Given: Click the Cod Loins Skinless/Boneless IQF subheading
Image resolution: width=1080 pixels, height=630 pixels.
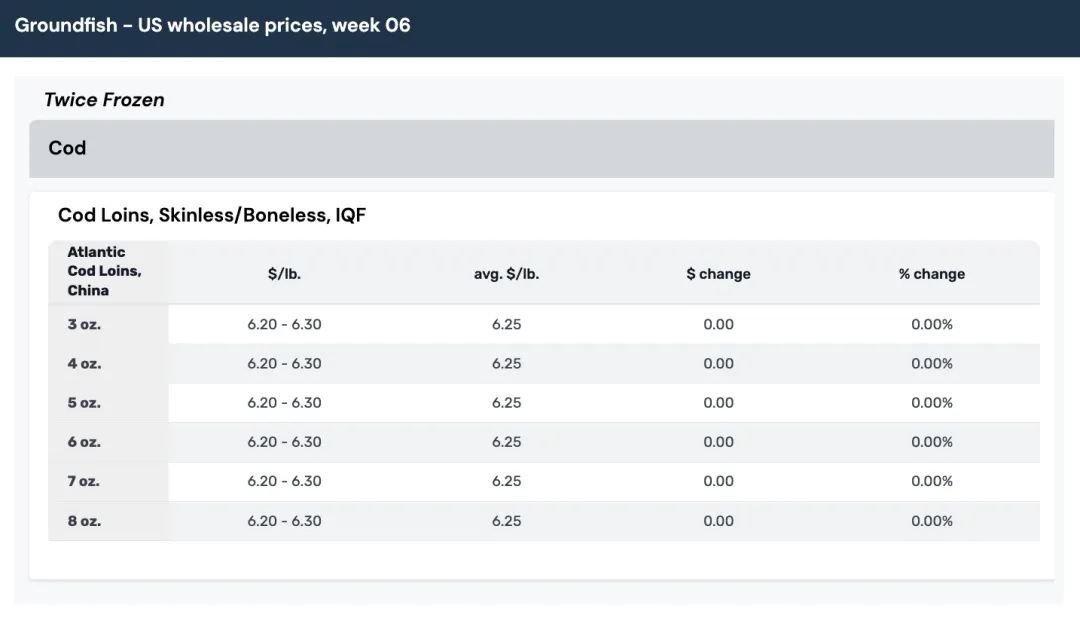Looking at the screenshot, I should 212,215.
